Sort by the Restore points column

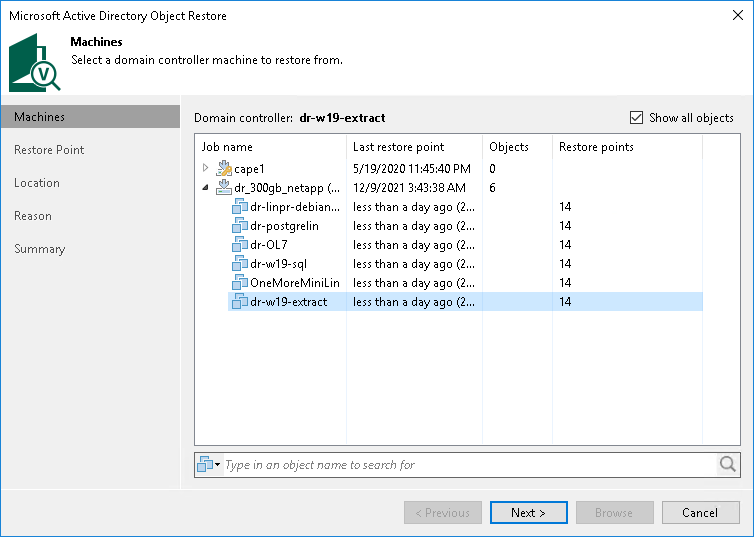(x=627, y=147)
